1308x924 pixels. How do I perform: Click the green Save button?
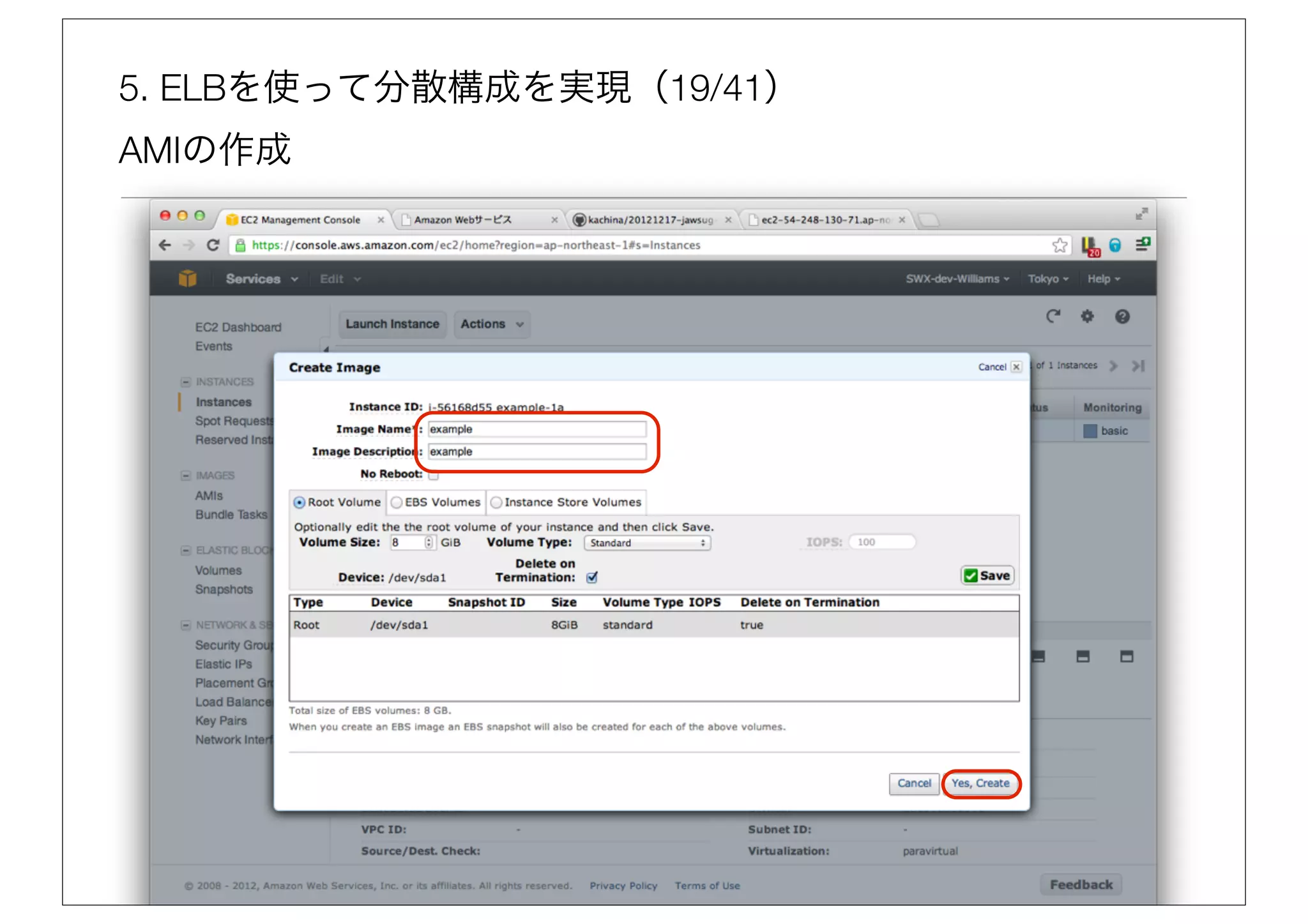987,575
